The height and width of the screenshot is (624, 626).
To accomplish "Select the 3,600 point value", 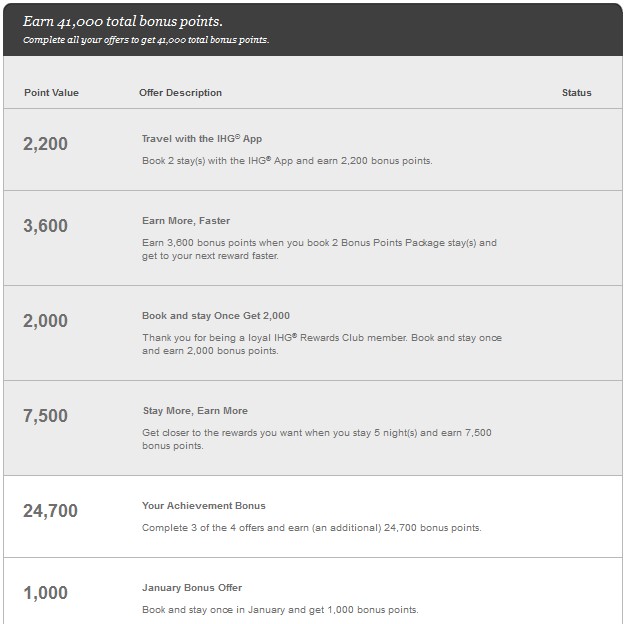I will 45,226.
